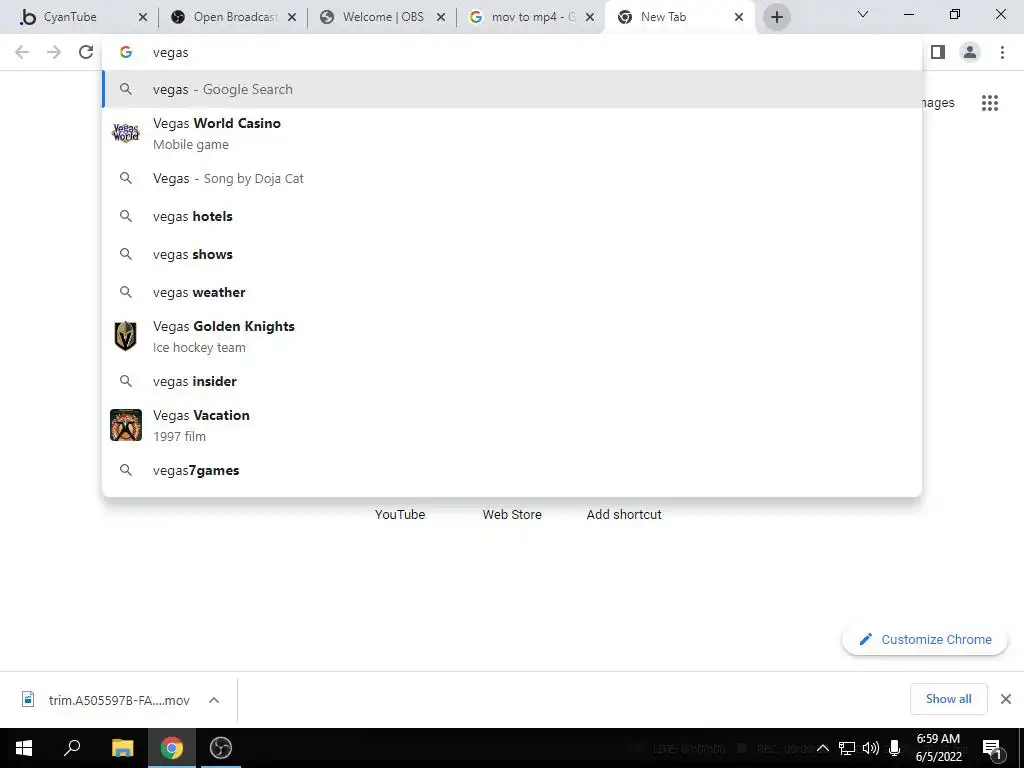The height and width of the screenshot is (768, 1024).
Task: Close the Open Broadcast tab
Action: (292, 18)
